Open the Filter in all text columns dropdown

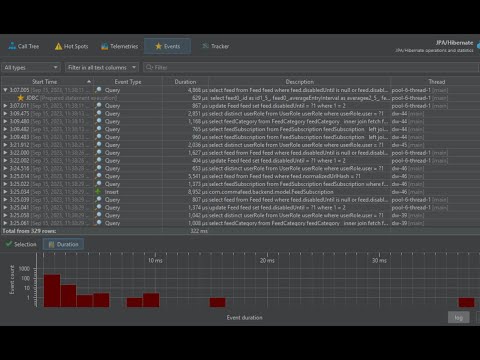click(x=102, y=68)
